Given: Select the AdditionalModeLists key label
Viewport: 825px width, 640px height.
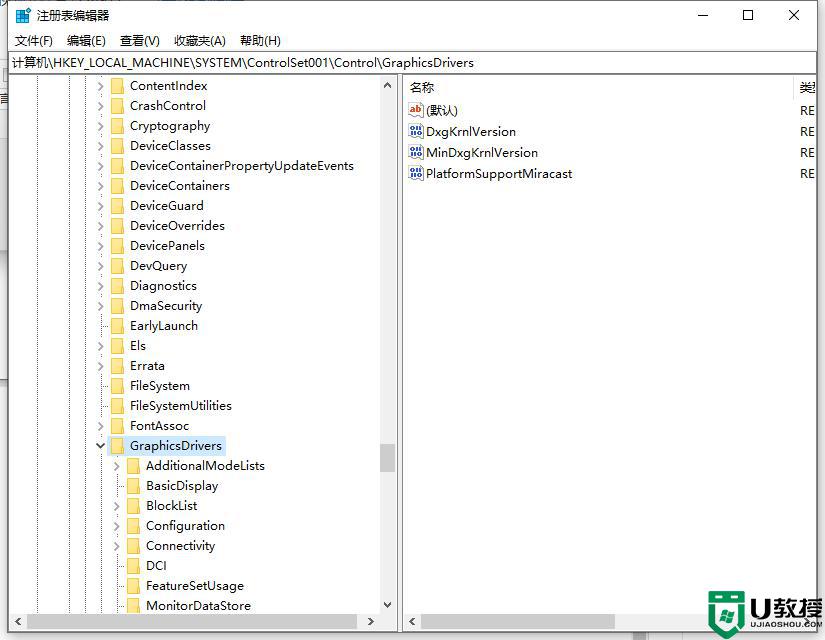Looking at the screenshot, I should (x=205, y=466).
